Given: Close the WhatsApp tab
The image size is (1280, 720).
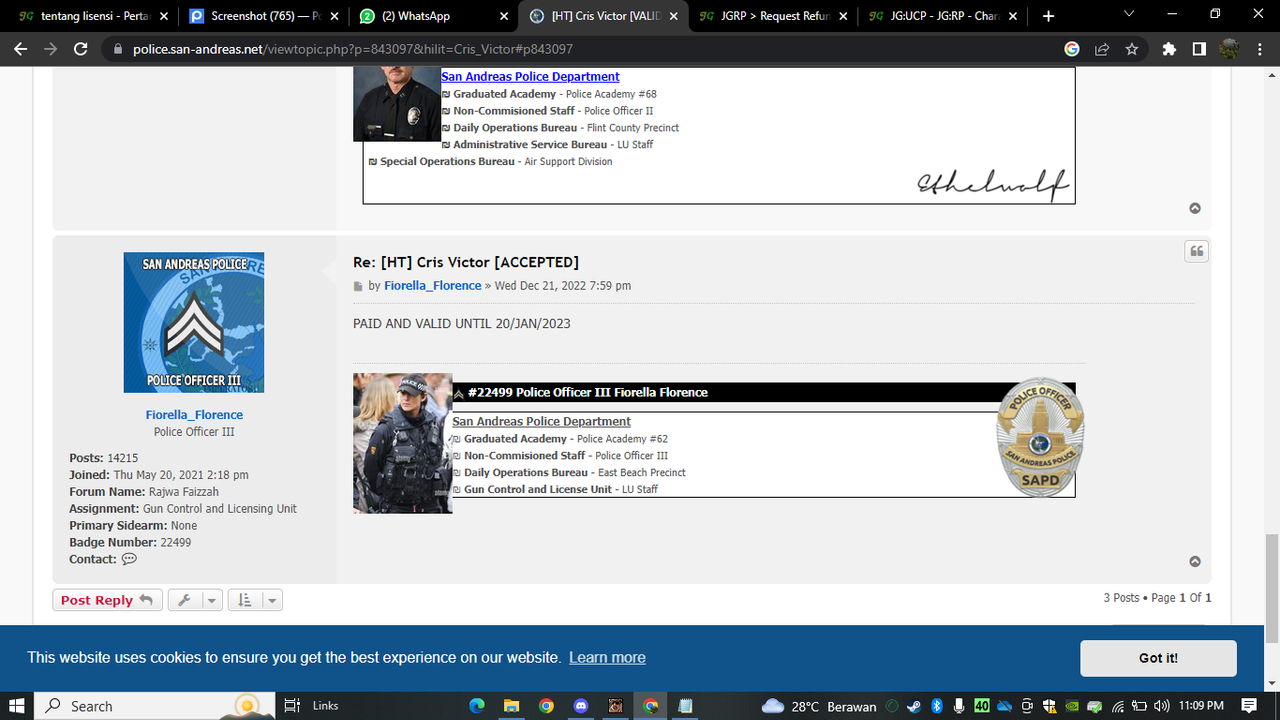Looking at the screenshot, I should (x=504, y=16).
